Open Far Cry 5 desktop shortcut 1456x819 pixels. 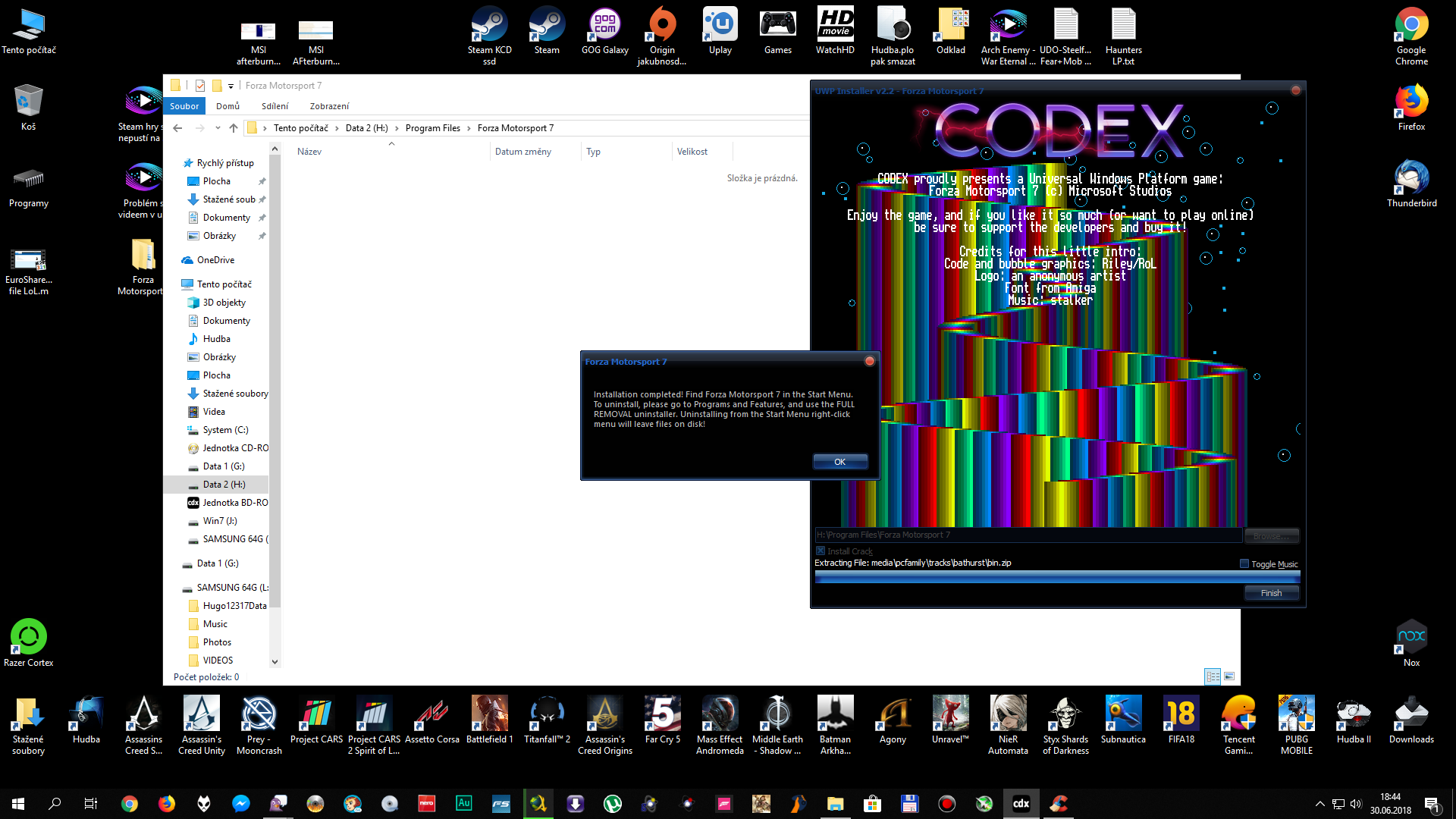point(662,720)
